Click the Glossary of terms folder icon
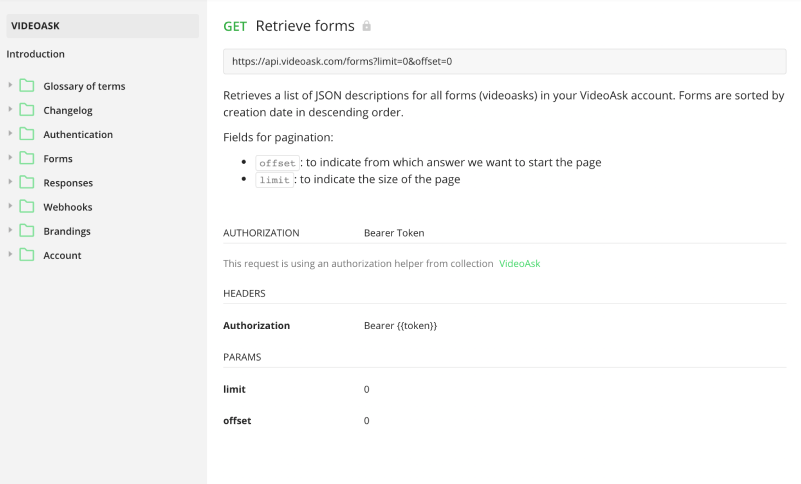The image size is (801, 484). 26,86
